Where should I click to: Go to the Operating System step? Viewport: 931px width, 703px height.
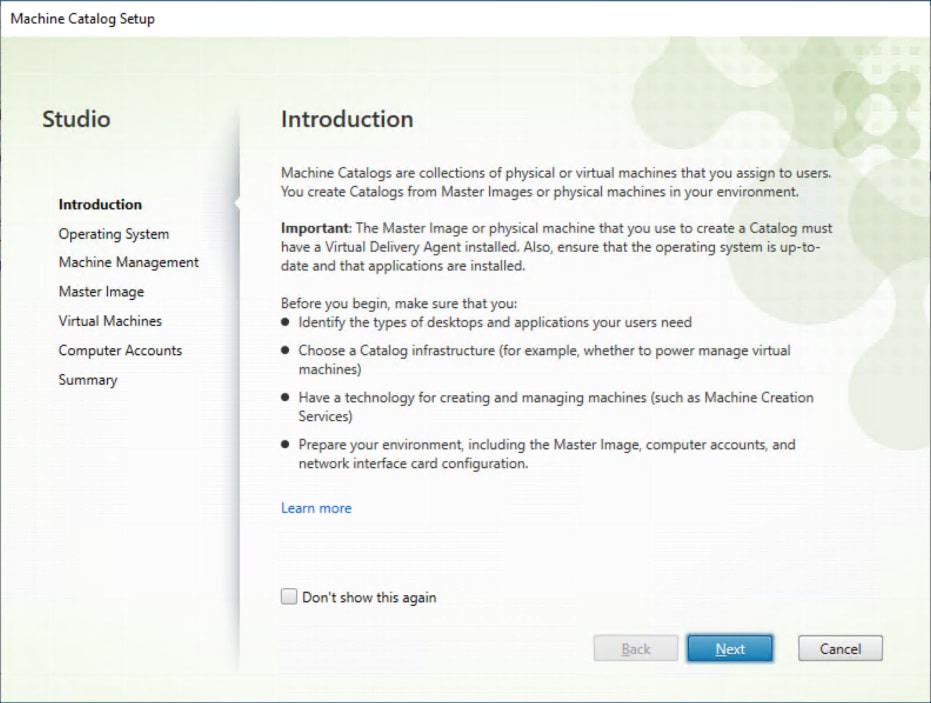113,234
